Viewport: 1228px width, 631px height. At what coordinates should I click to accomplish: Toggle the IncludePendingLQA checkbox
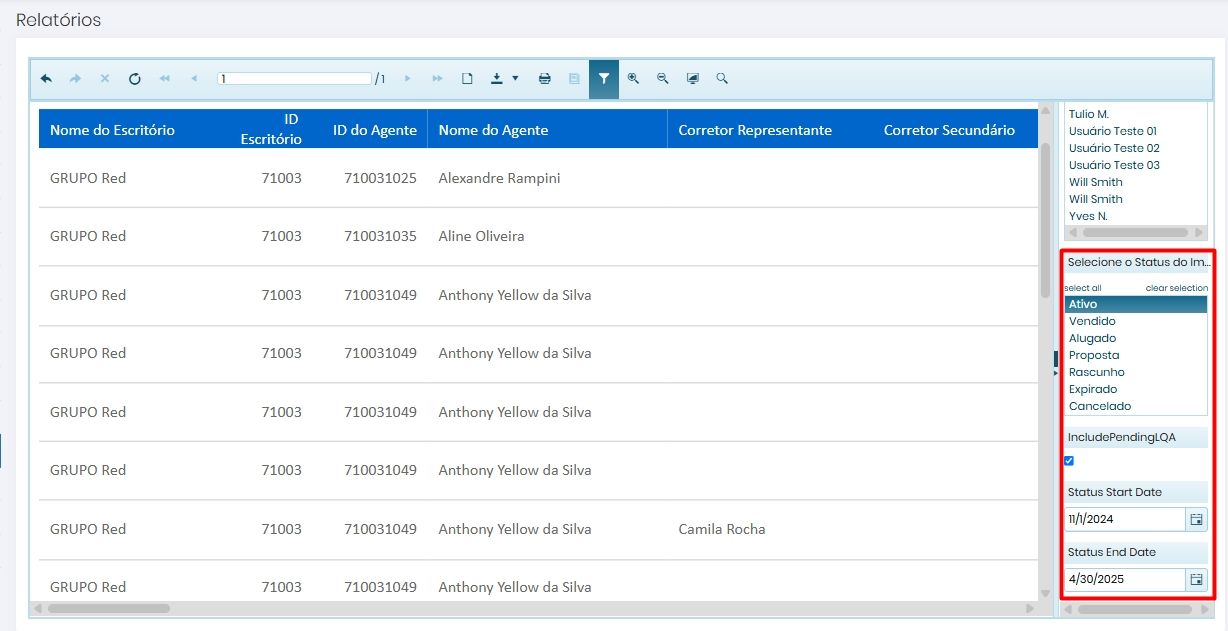(x=1069, y=461)
